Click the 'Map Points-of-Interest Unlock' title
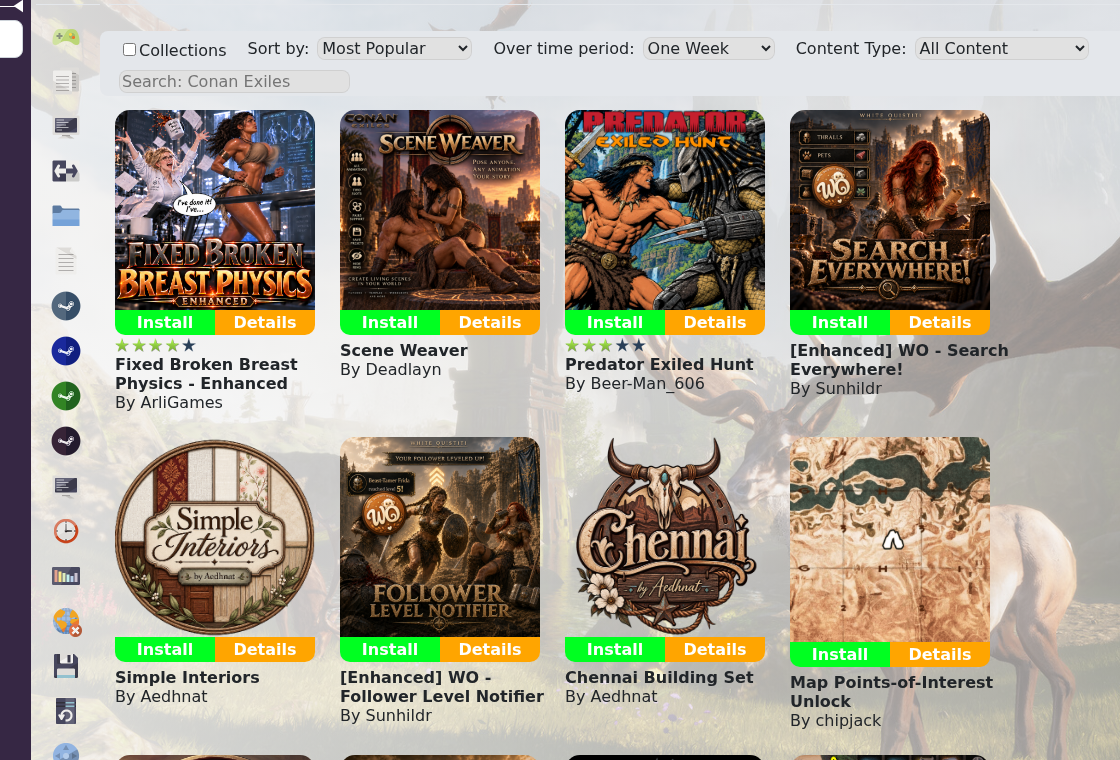 891,691
